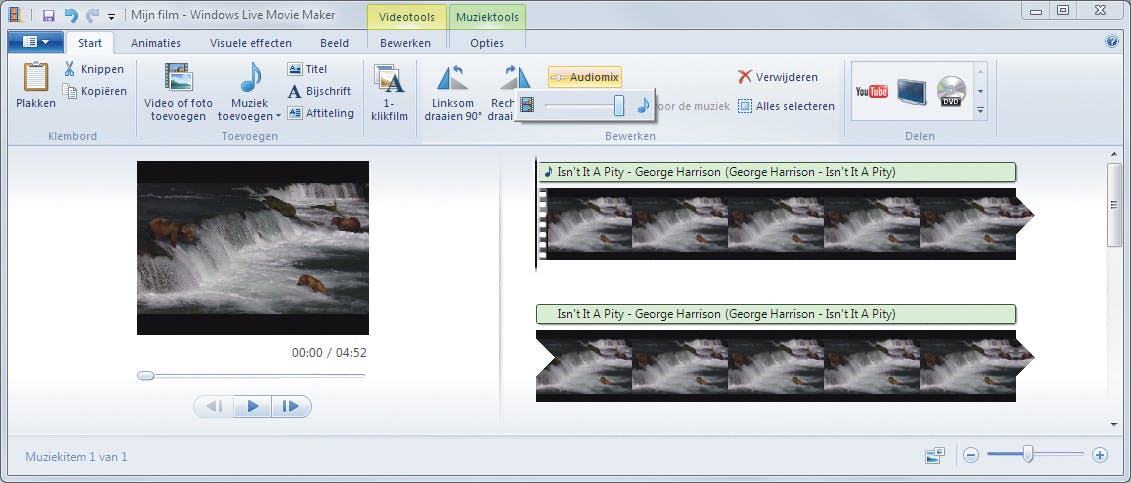The image size is (1131, 483).
Task: Switch to Visuele effecten tab
Action: pos(251,43)
